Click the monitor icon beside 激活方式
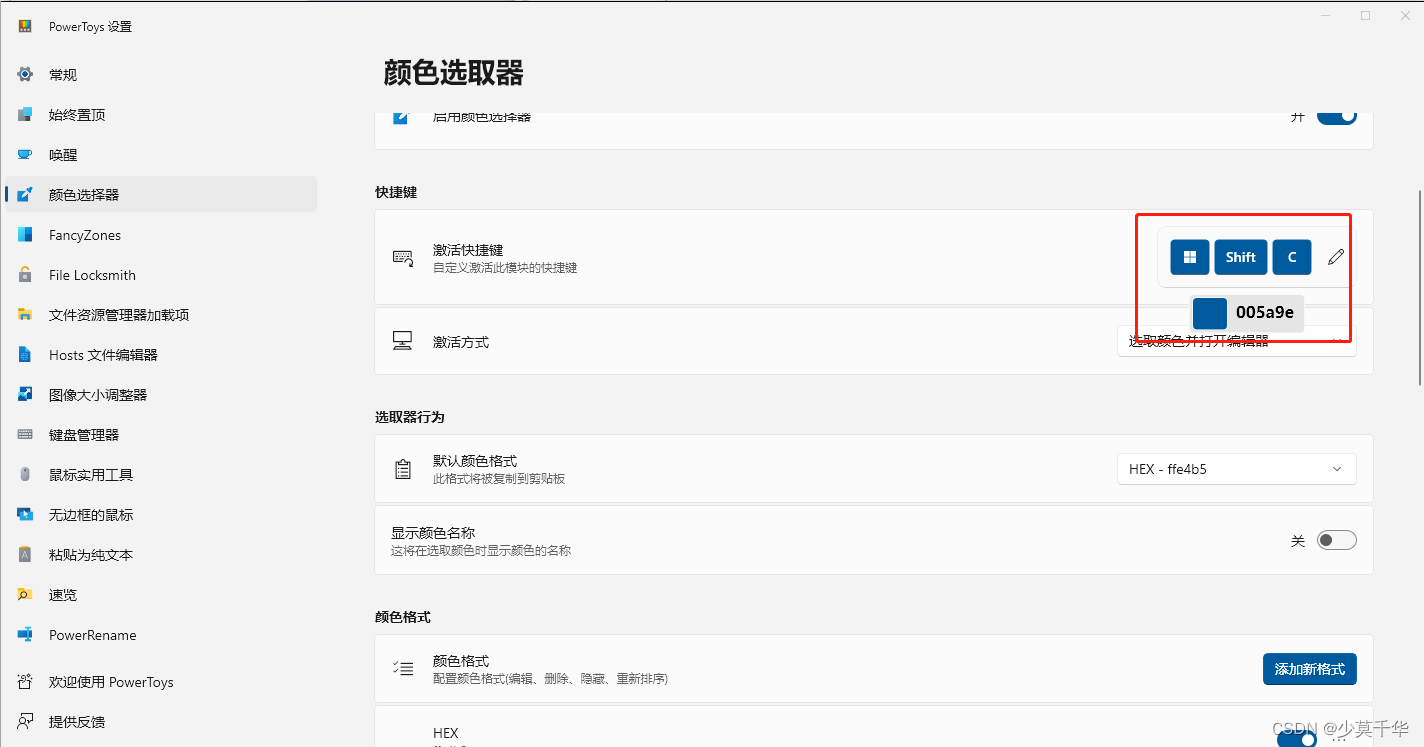 click(403, 341)
